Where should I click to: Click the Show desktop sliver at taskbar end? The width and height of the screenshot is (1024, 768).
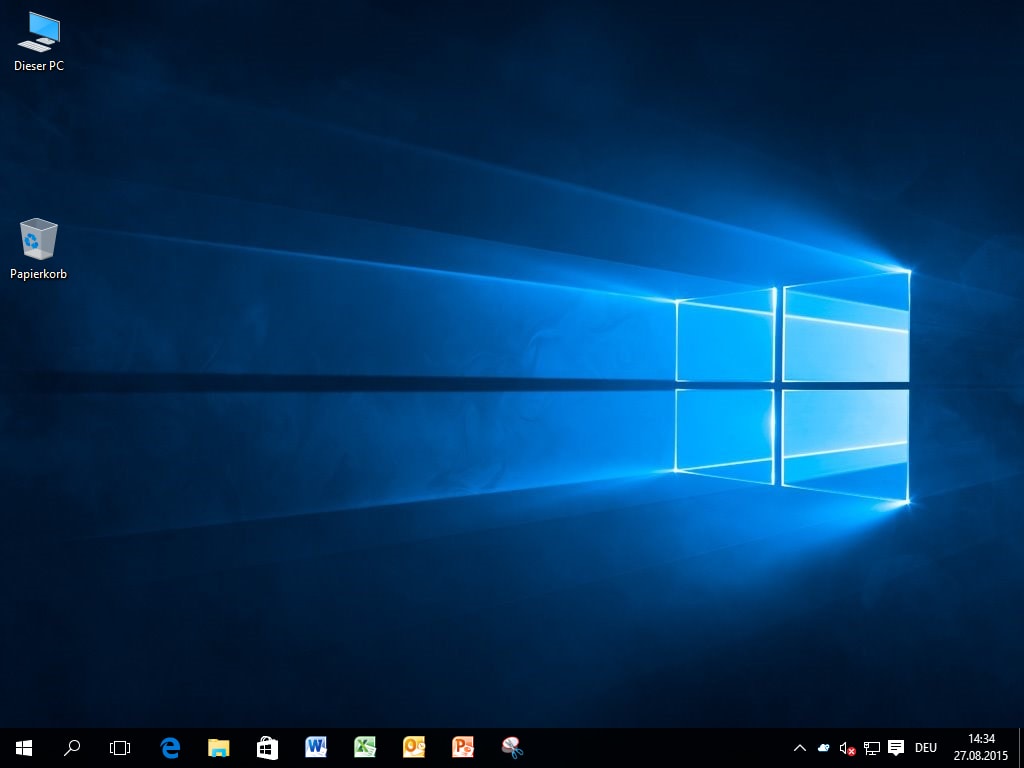[x=1021, y=748]
